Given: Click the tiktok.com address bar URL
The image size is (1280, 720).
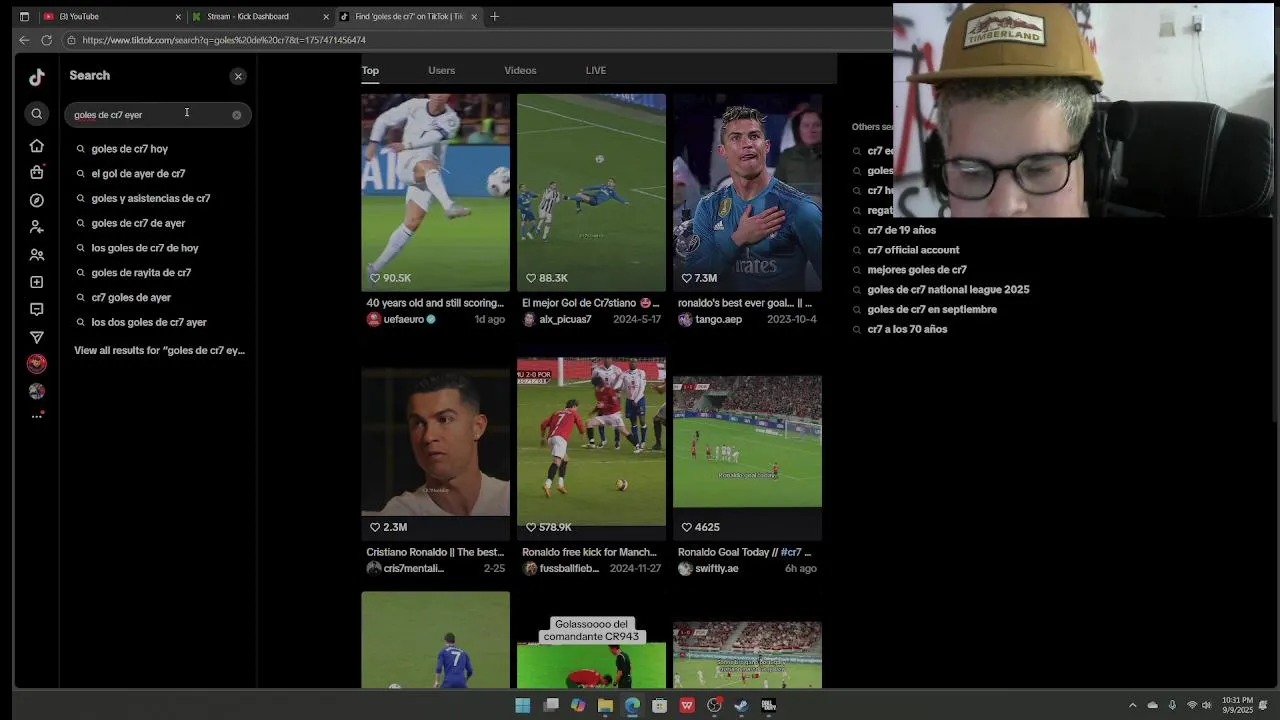Looking at the screenshot, I should coord(224,40).
